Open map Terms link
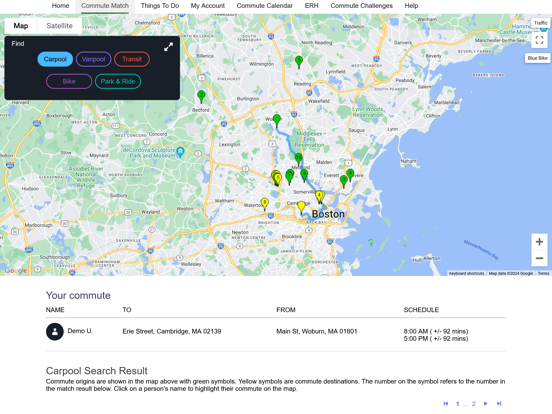The image size is (552, 414). point(543,273)
